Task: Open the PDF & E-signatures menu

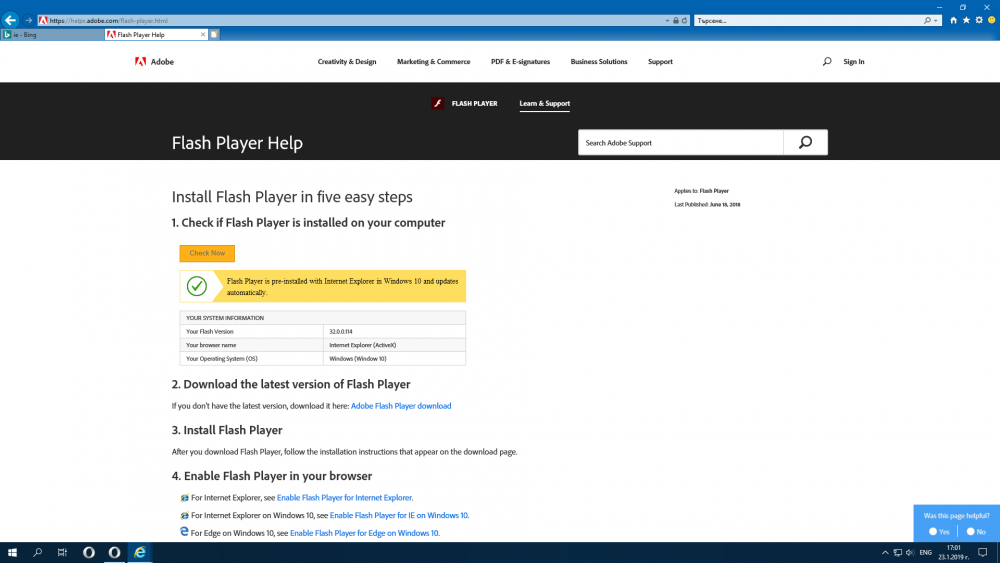Action: tap(520, 62)
